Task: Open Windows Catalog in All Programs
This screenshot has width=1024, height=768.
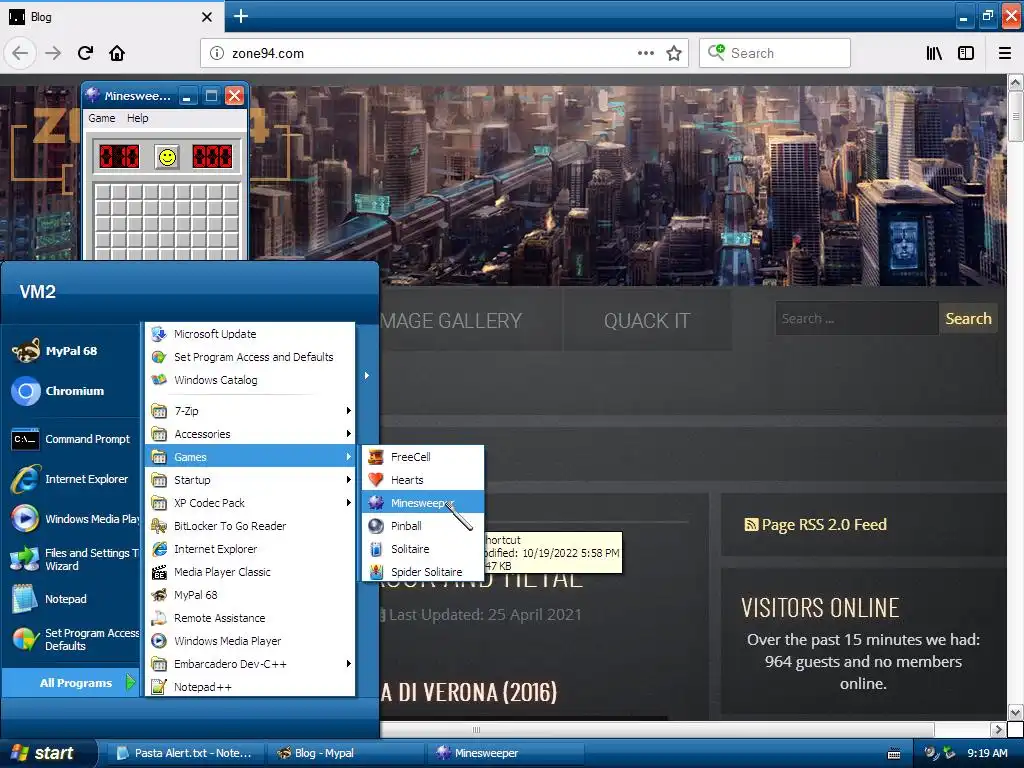Action: click(250, 380)
